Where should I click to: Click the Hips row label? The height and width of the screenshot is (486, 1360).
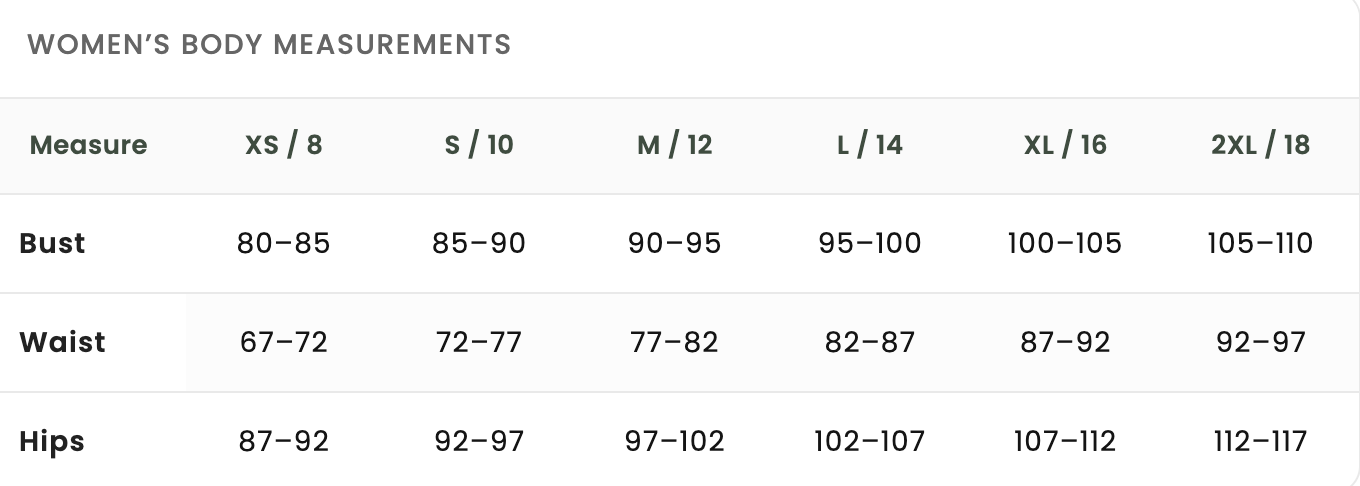click(52, 441)
